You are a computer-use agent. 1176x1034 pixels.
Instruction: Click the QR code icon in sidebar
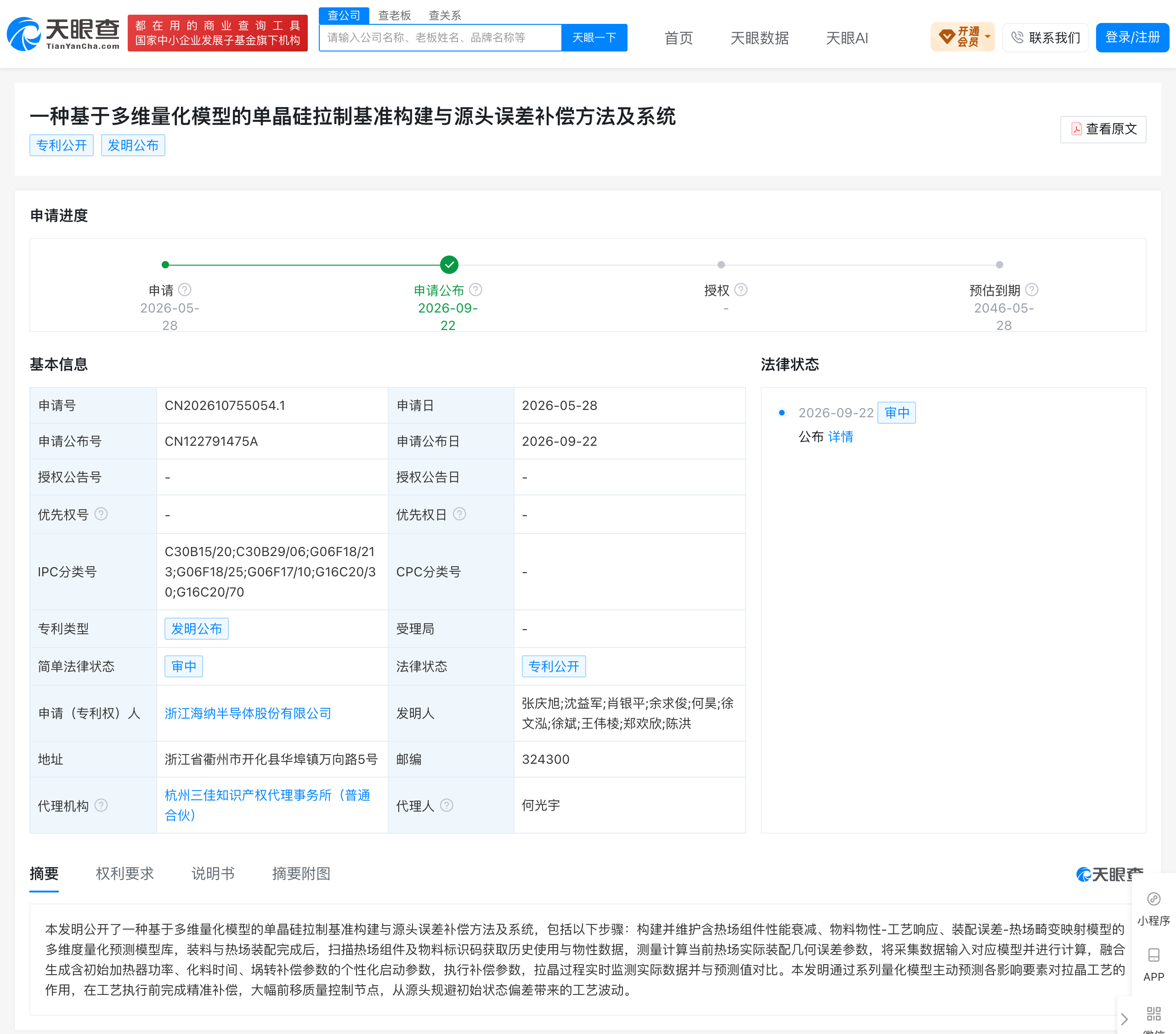[x=1153, y=1014]
